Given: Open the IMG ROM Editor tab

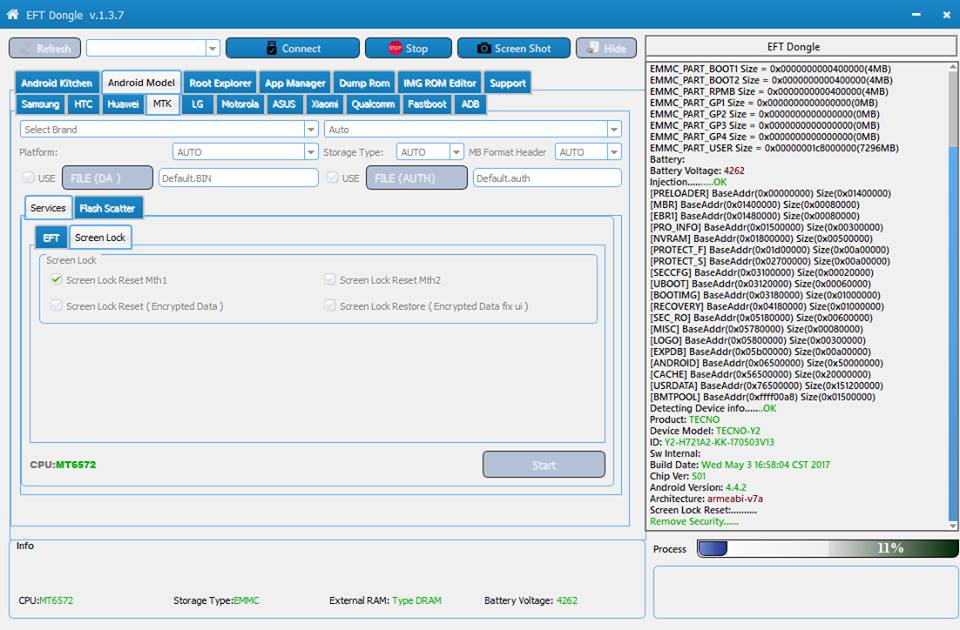Looking at the screenshot, I should click(x=440, y=83).
